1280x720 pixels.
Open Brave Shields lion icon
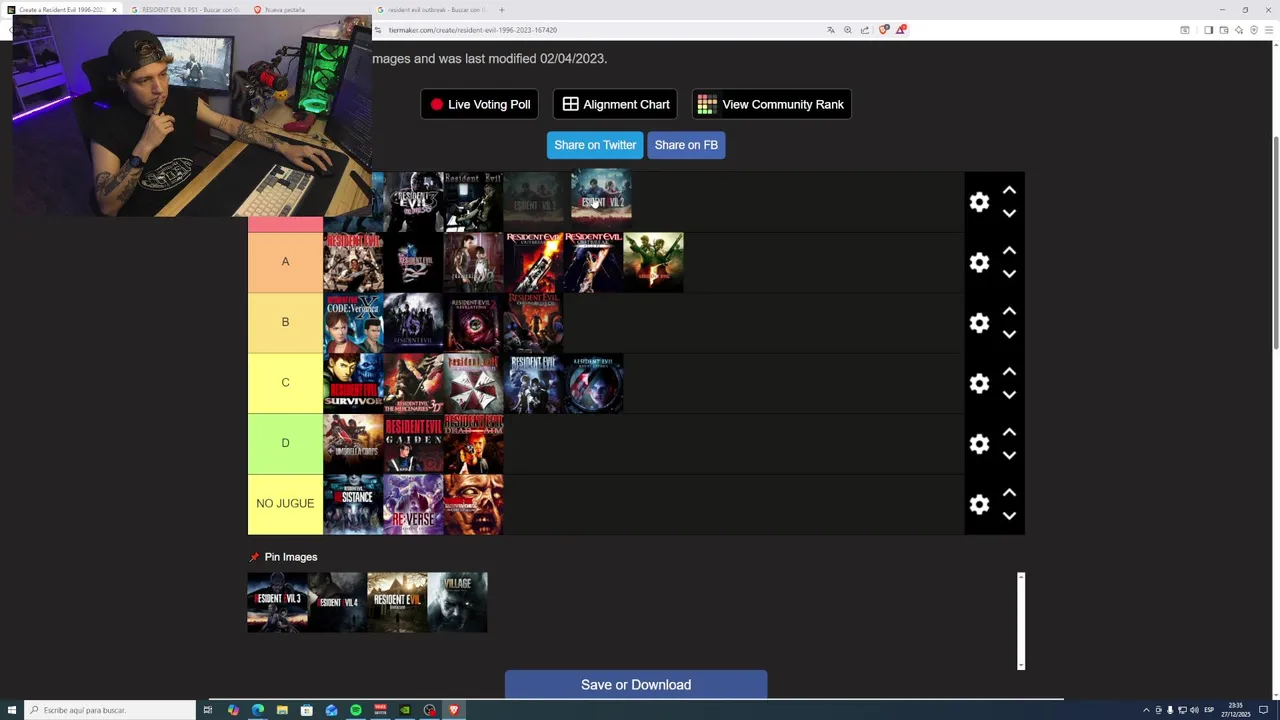pyautogui.click(x=883, y=30)
